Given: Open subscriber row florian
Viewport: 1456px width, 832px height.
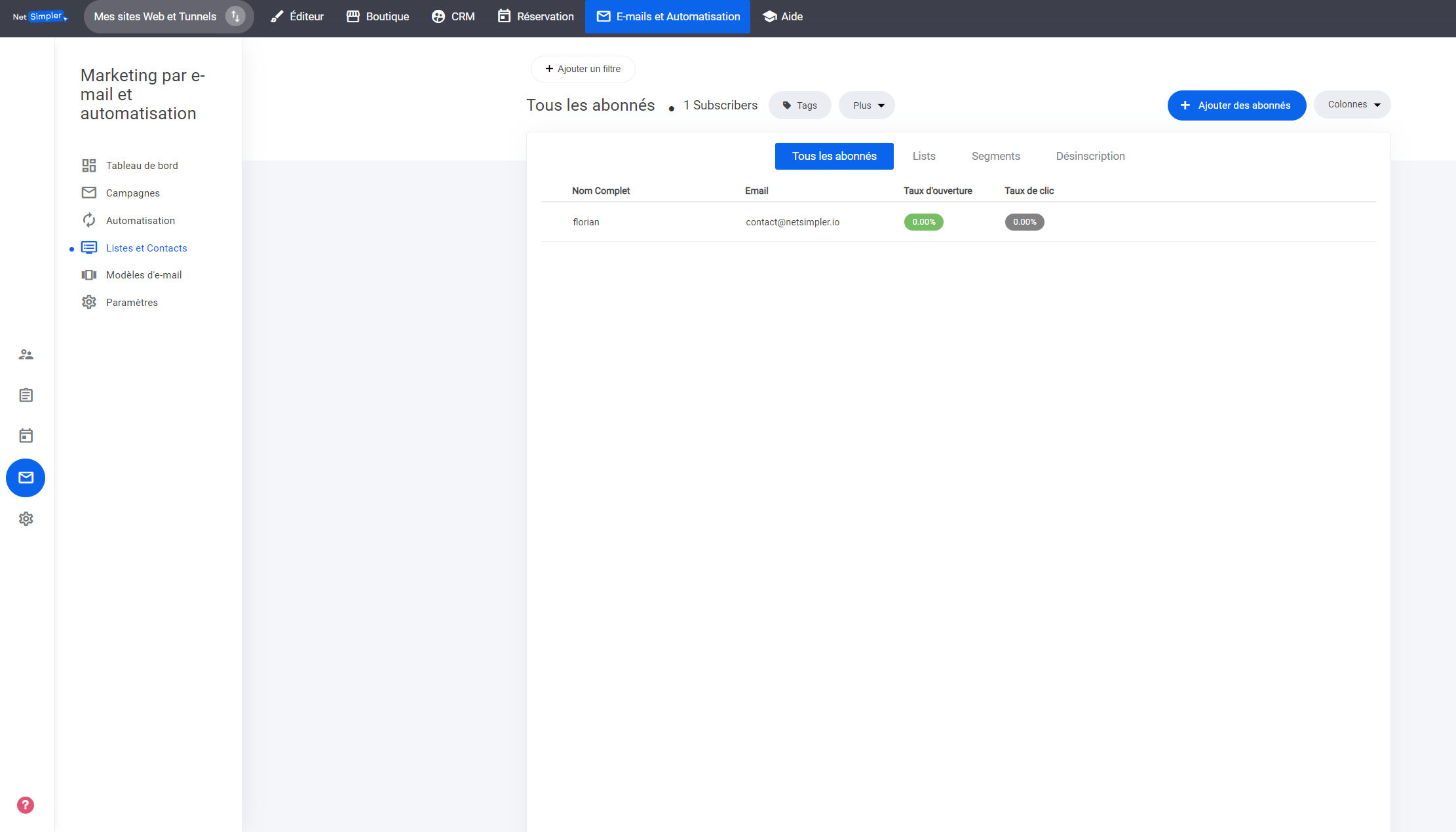Looking at the screenshot, I should pos(586,222).
